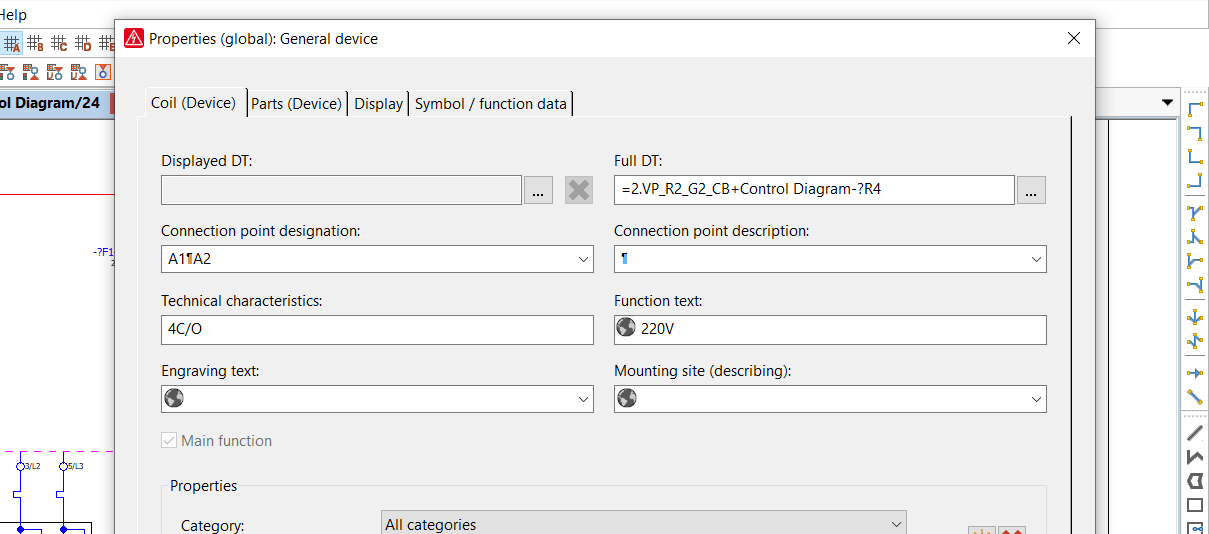
Task: Click the globe icon in Function text
Action: tap(626, 329)
